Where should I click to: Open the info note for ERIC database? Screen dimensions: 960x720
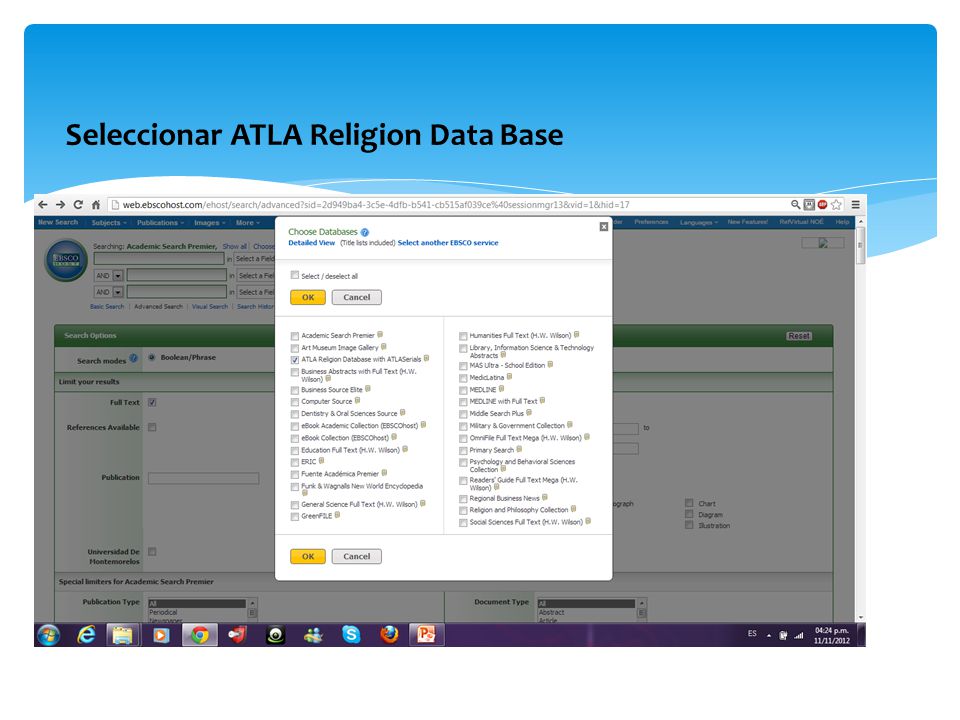(x=321, y=461)
